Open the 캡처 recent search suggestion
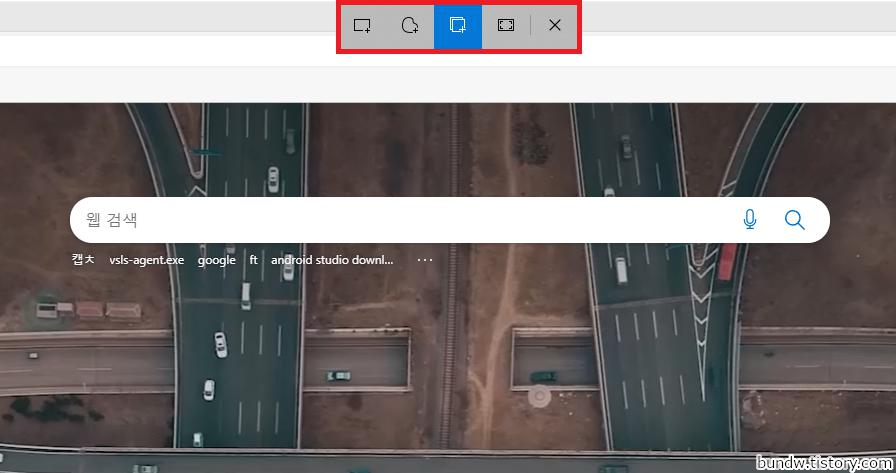The height and width of the screenshot is (473, 896). 83,259
